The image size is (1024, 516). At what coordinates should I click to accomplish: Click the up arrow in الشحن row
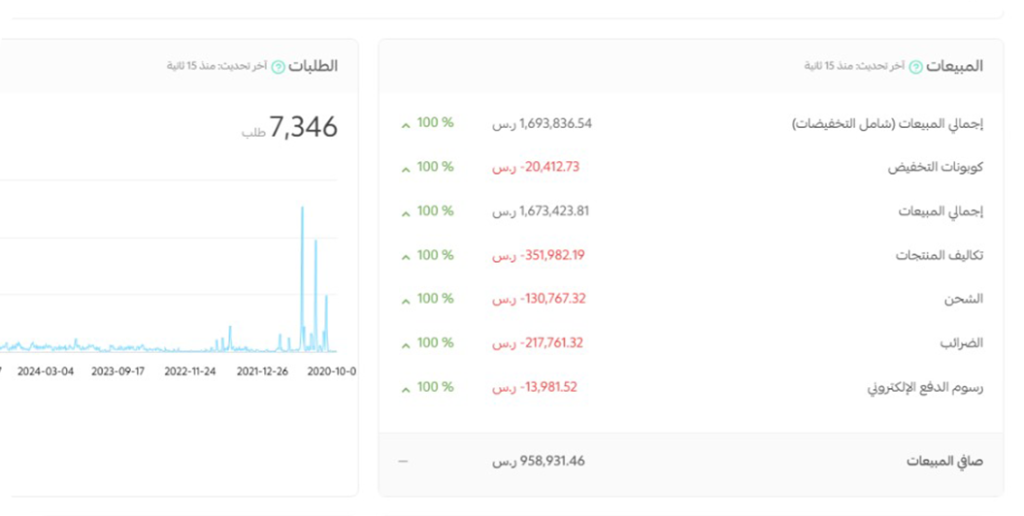[x=405, y=301]
